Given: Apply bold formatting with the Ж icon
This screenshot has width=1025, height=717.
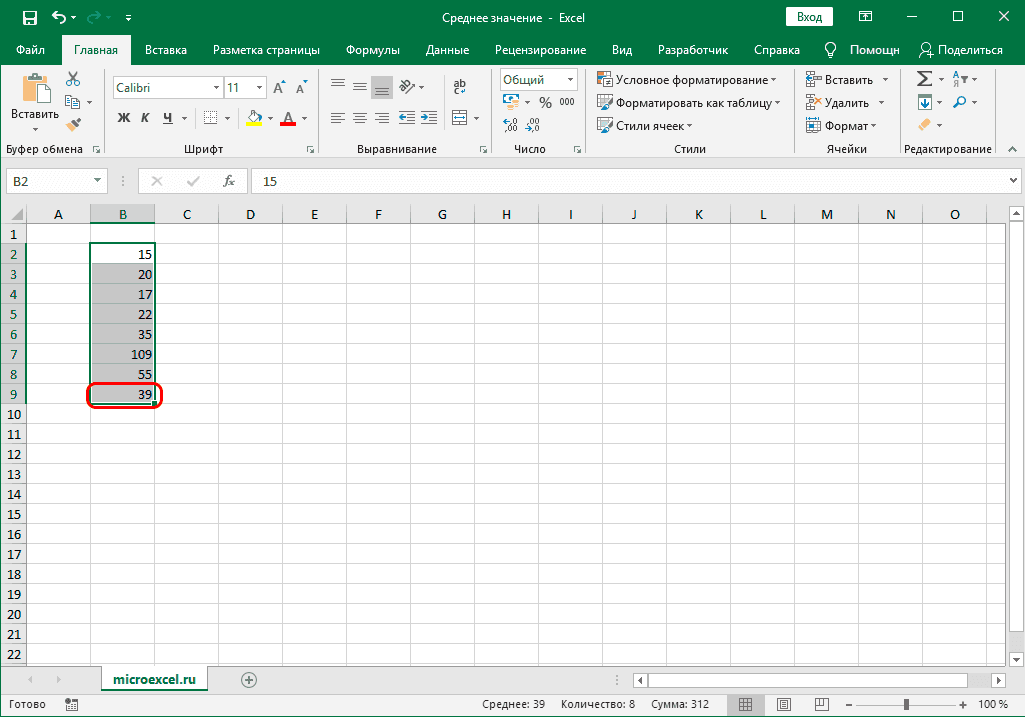Looking at the screenshot, I should pyautogui.click(x=122, y=117).
